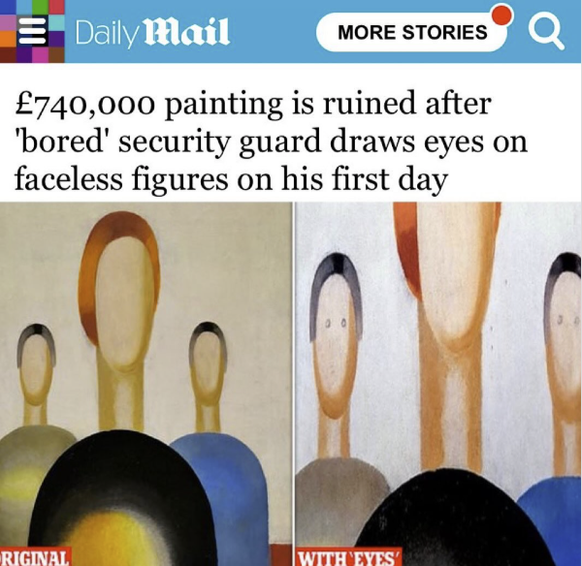Click the red ORIGINAL caption label
582x566 pixels.
coord(35,557)
